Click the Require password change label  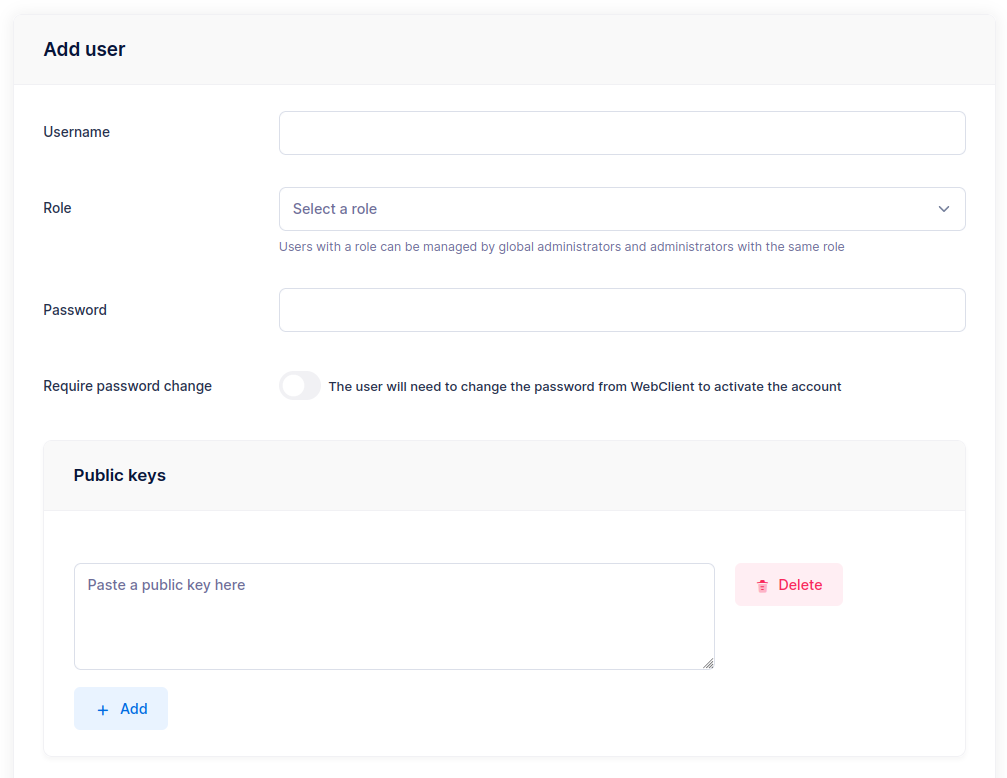click(x=127, y=386)
